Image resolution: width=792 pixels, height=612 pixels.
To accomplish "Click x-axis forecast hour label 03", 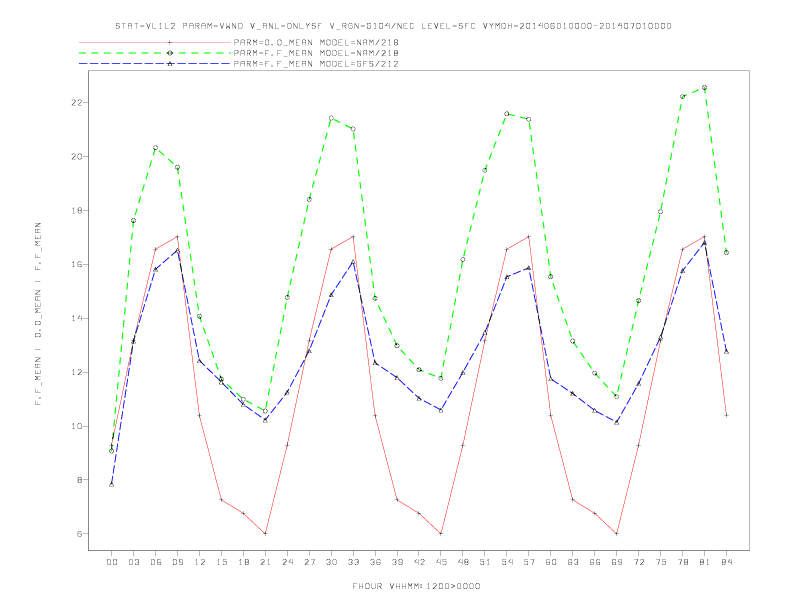I will tap(133, 562).
